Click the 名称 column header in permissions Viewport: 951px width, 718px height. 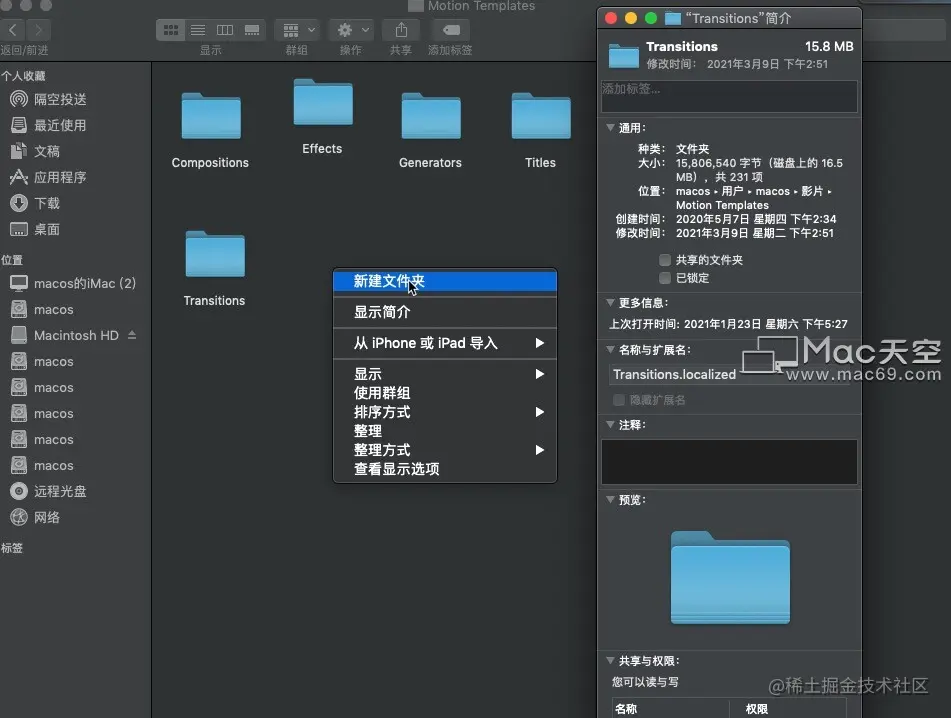coord(670,708)
